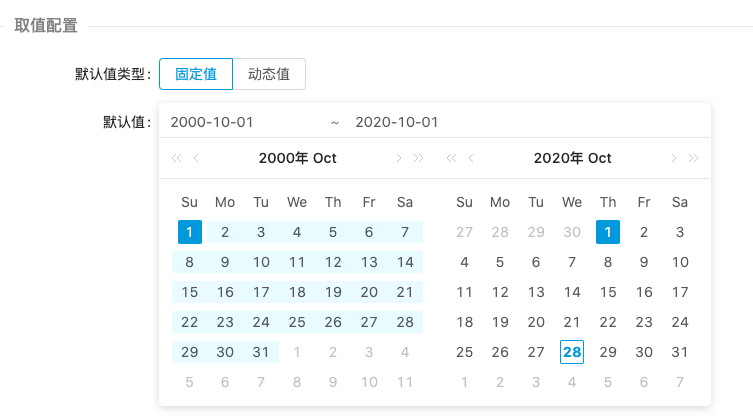Open the Oct month selector in left calendar
This screenshot has width=753, height=419.
click(325, 158)
